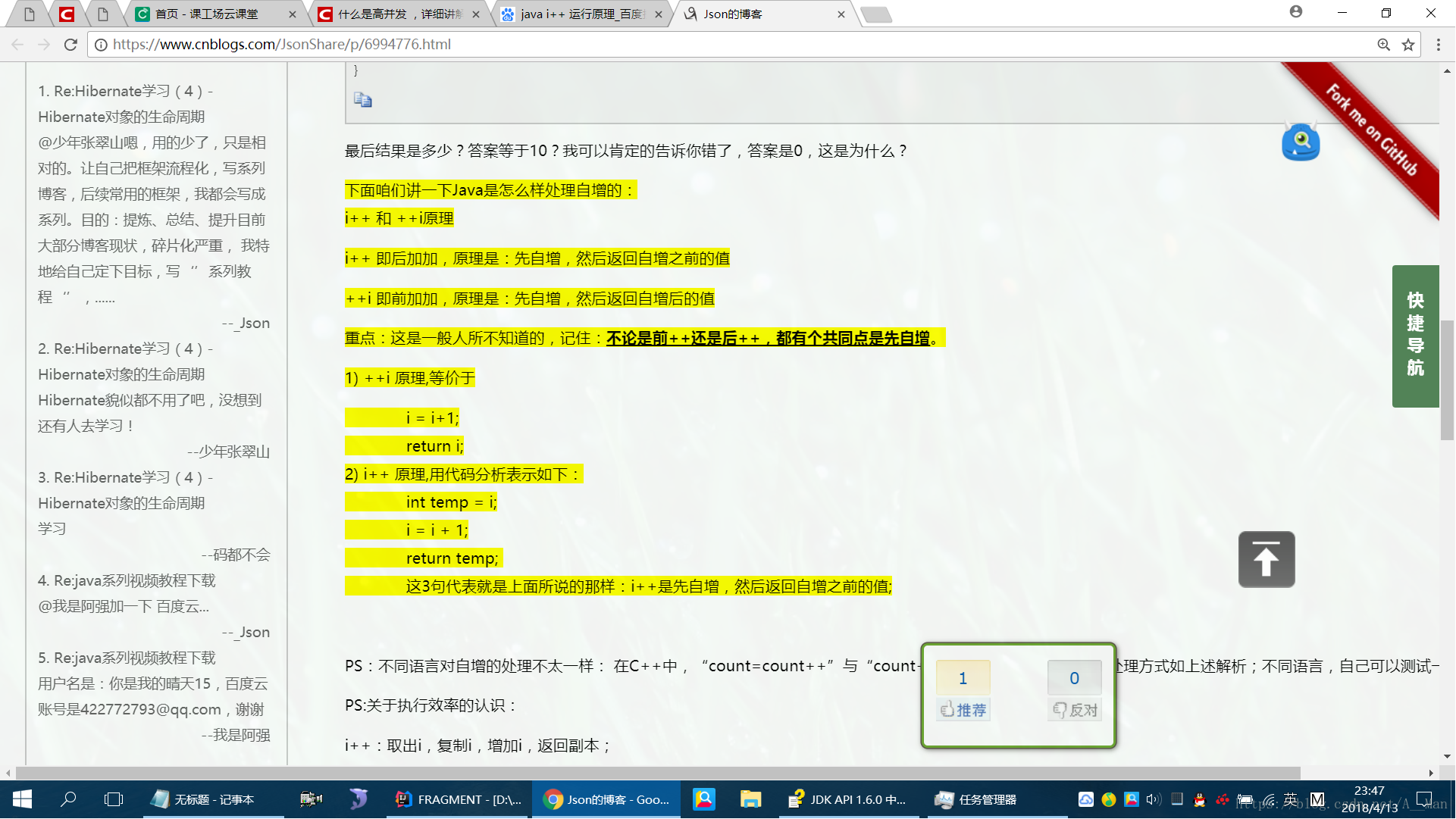Click the copy code icon
This screenshot has width=1456, height=819.
(362, 100)
